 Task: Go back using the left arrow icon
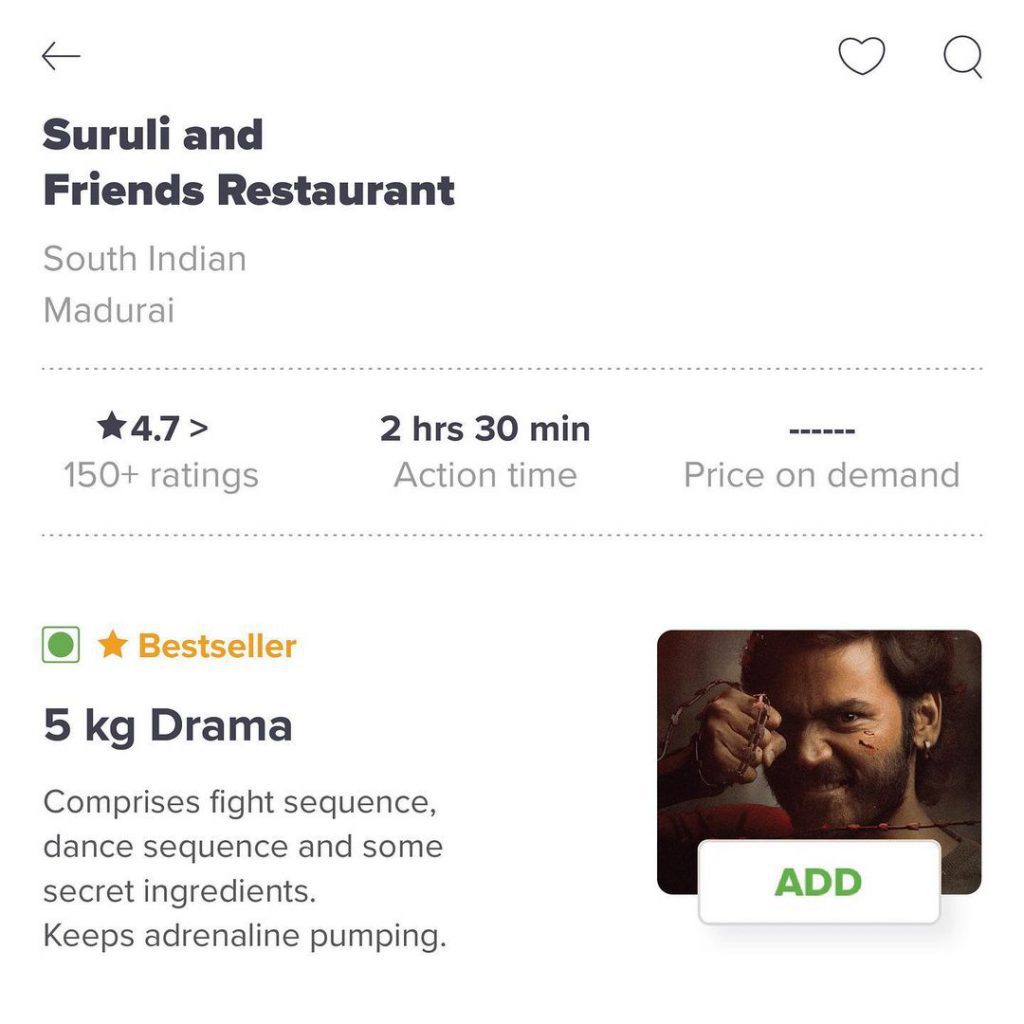click(61, 56)
